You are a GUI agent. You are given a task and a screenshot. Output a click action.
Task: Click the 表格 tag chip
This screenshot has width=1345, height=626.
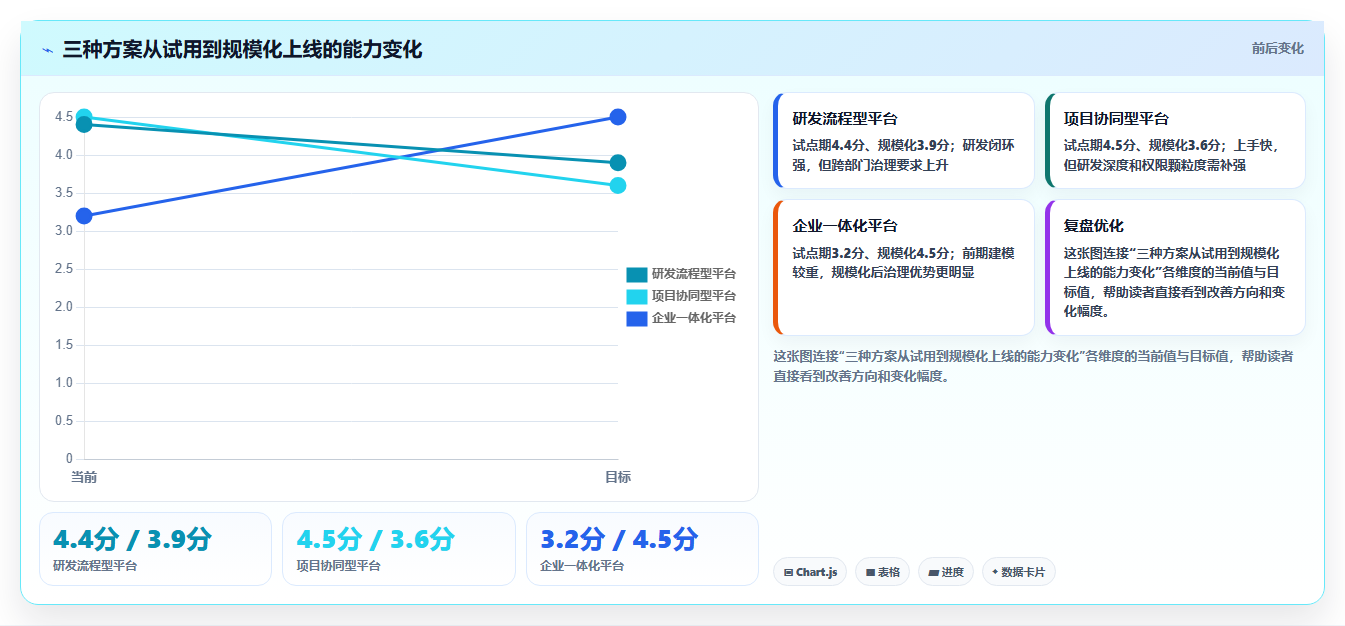coord(882,572)
